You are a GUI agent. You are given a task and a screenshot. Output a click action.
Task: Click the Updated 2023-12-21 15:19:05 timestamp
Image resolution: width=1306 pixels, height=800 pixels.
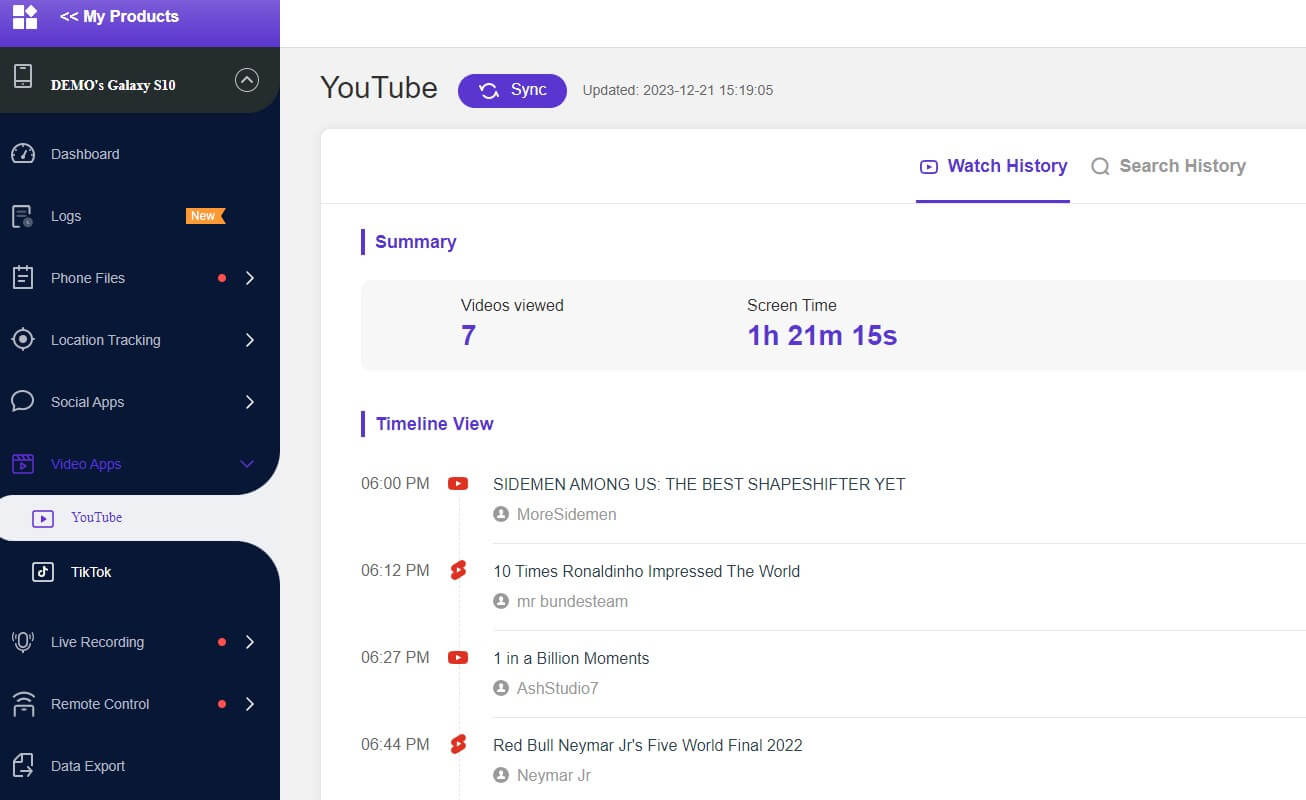click(678, 91)
